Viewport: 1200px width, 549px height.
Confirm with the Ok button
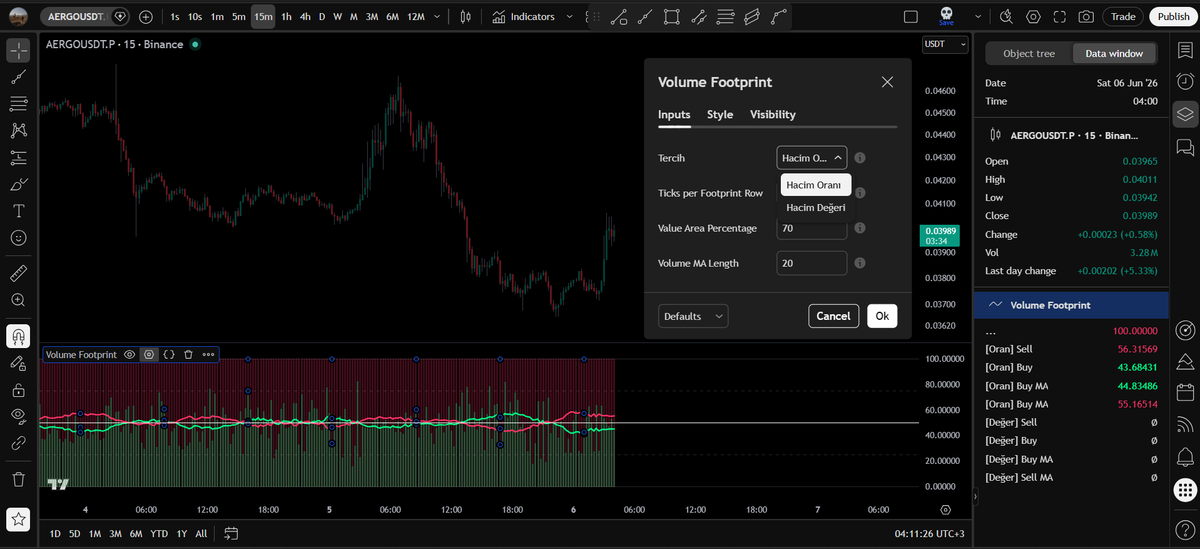(882, 316)
